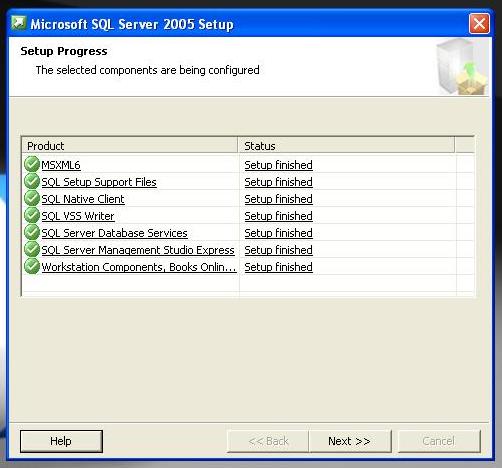Screen dimensions: 502x468
Task: View Setup finished status for Management Studio Express
Action: (278, 250)
